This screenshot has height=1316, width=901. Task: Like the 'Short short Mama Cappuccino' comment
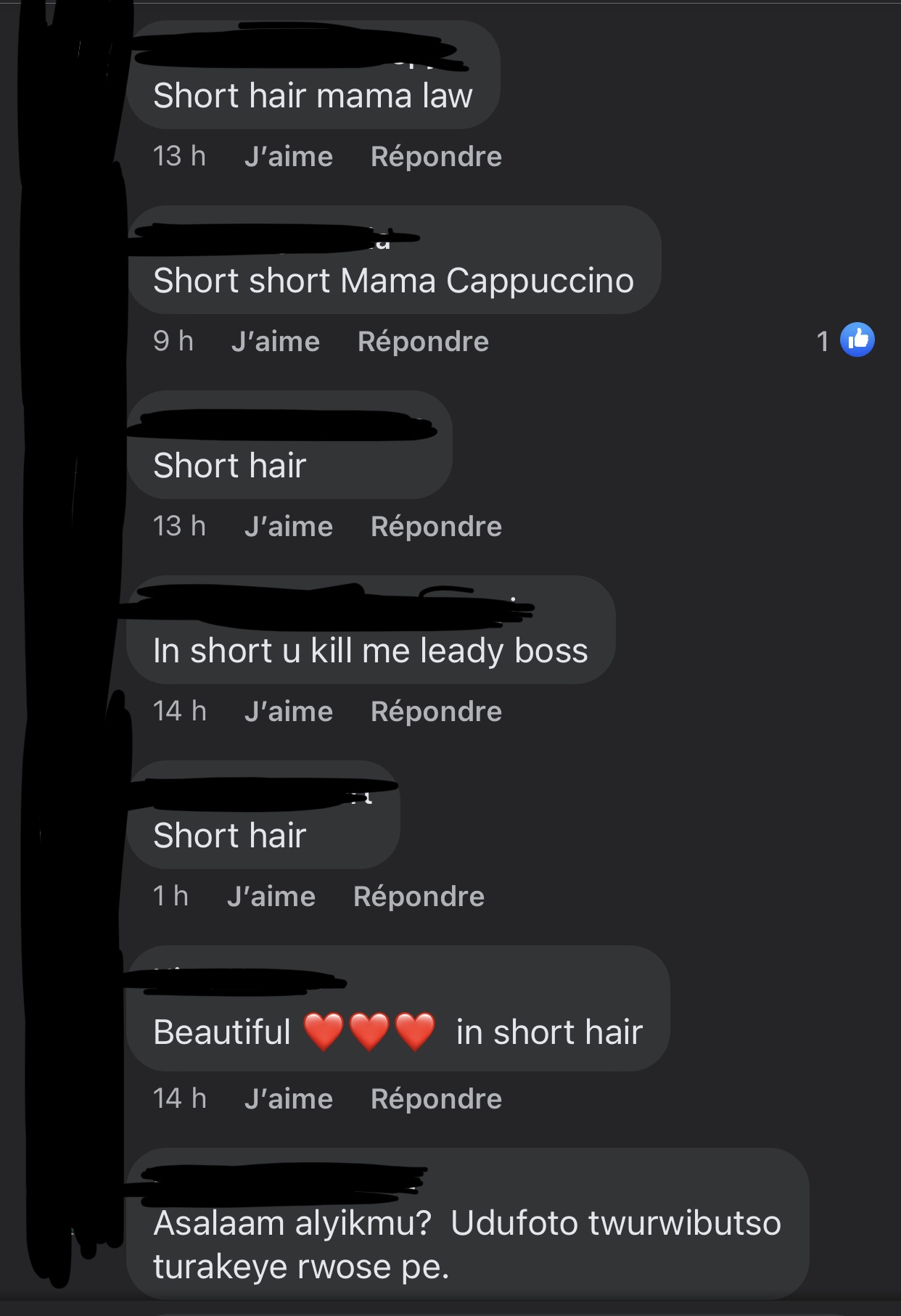pyautogui.click(x=276, y=342)
